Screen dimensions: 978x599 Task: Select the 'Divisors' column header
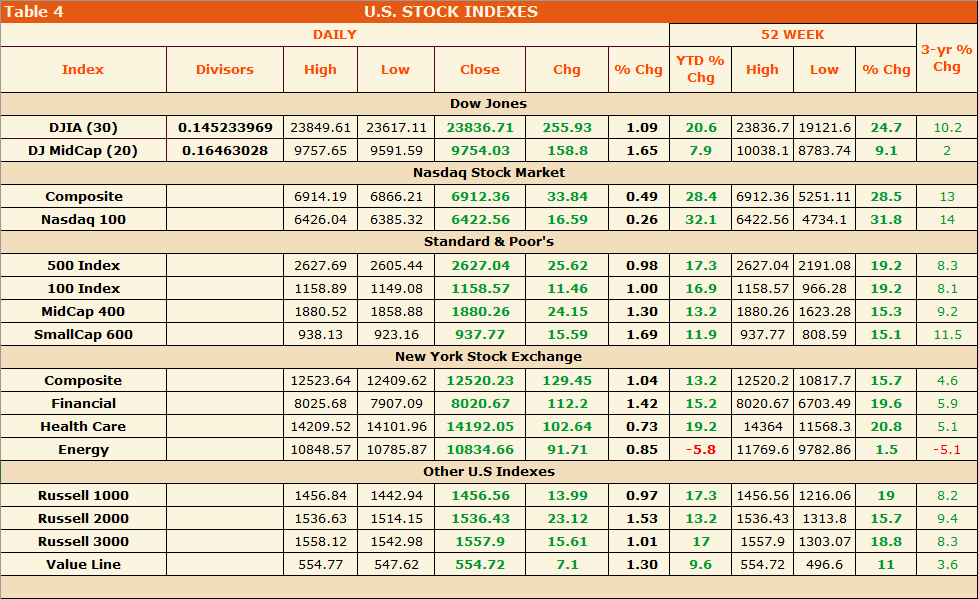(x=225, y=69)
